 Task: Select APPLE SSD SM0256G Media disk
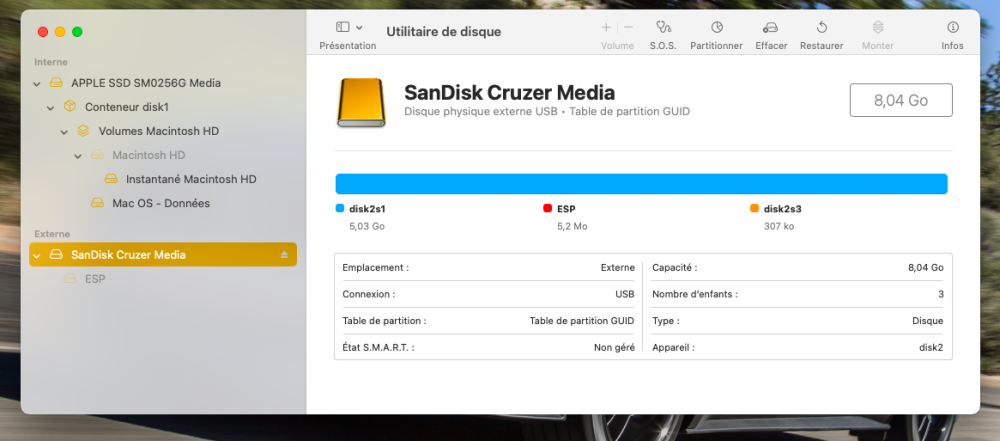coord(146,83)
